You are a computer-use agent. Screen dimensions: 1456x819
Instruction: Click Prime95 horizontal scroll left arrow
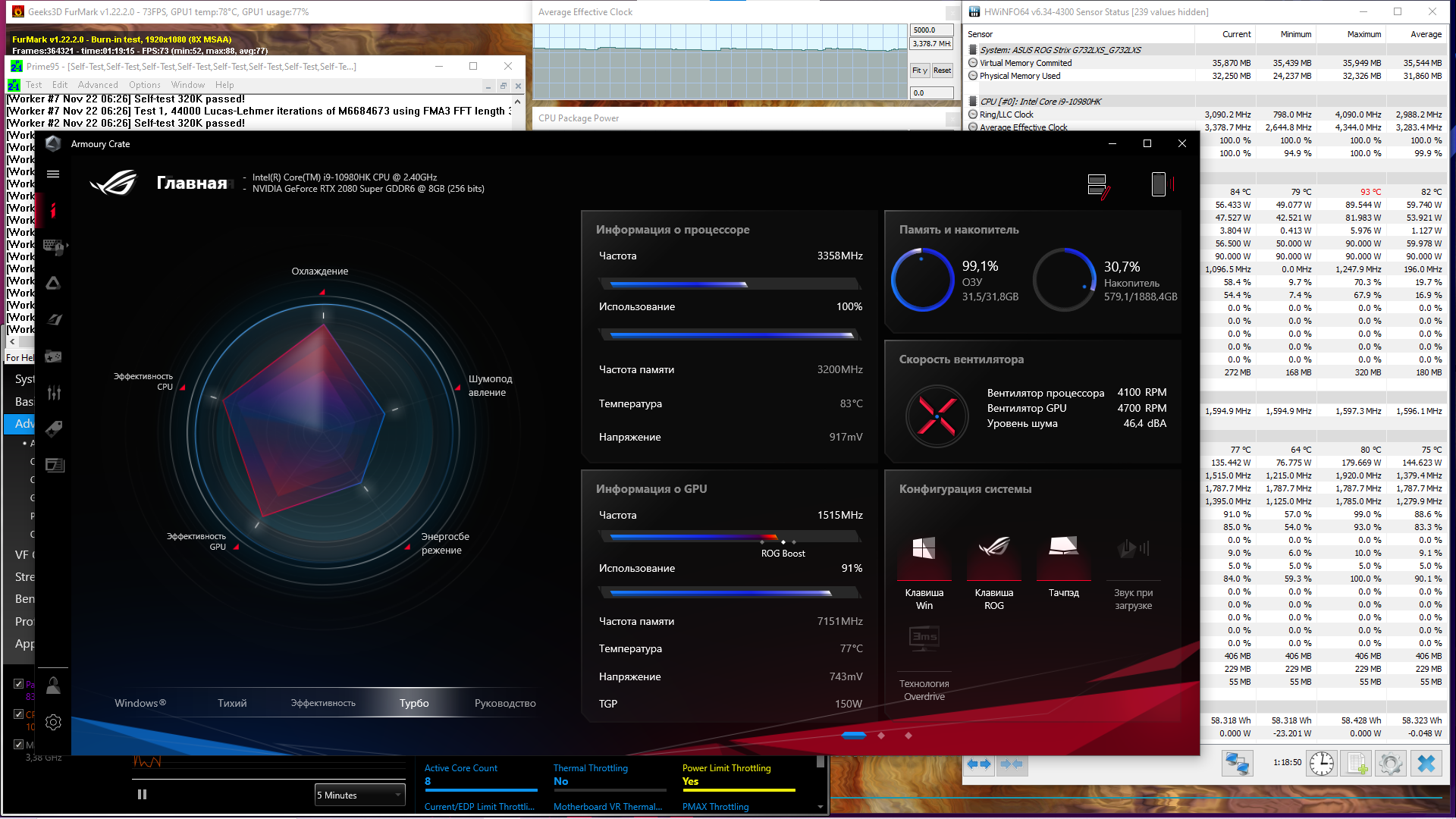tap(11, 342)
